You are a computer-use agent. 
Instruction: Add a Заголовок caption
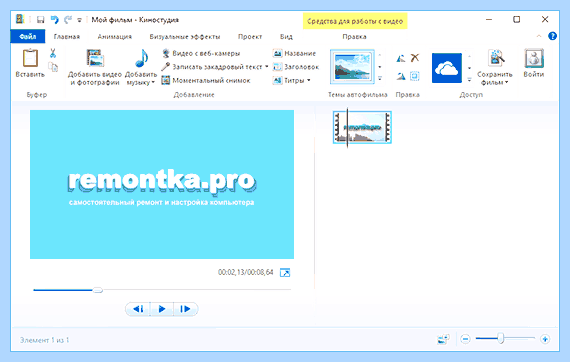(296, 67)
